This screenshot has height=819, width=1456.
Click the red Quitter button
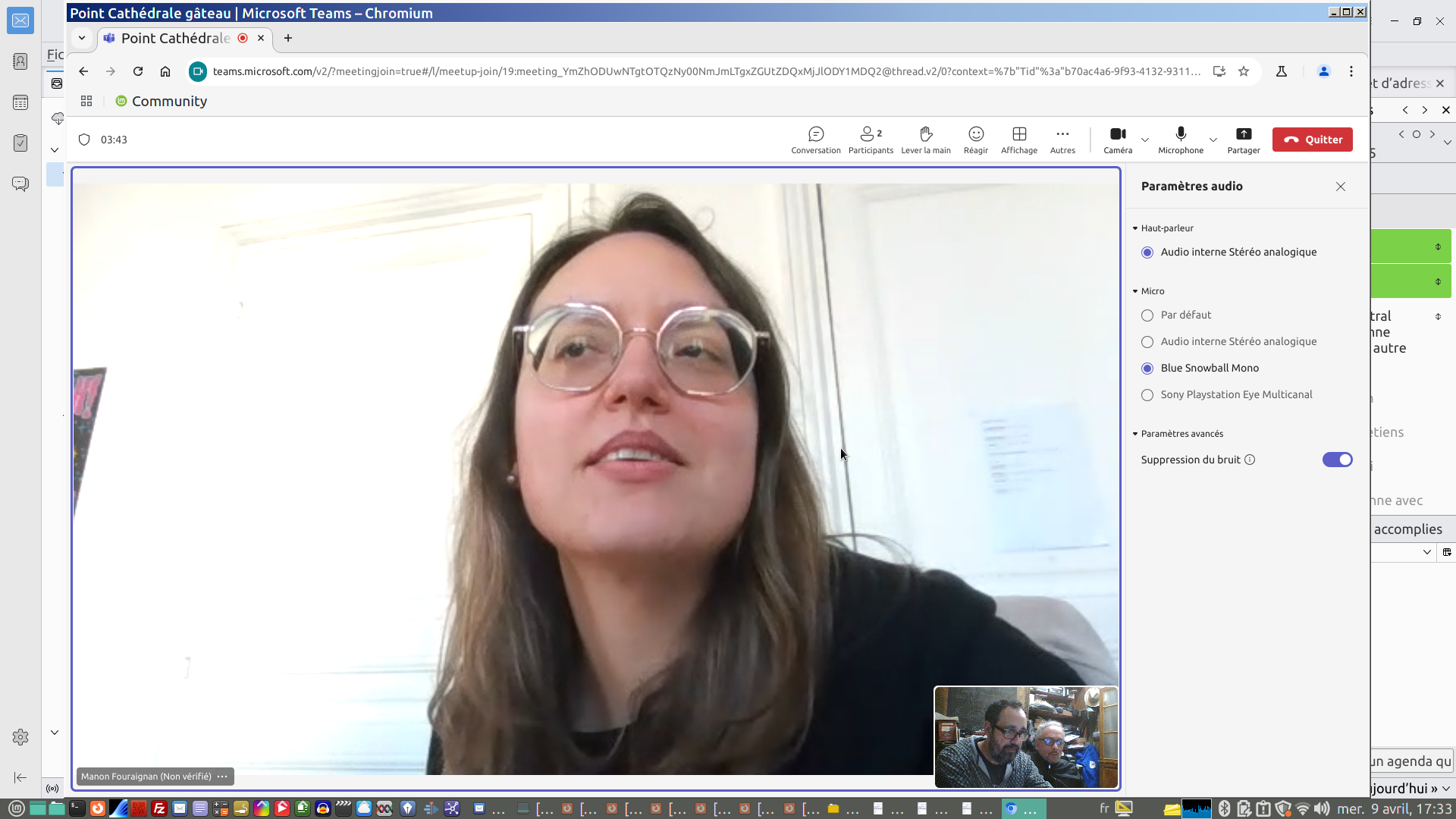1312,140
